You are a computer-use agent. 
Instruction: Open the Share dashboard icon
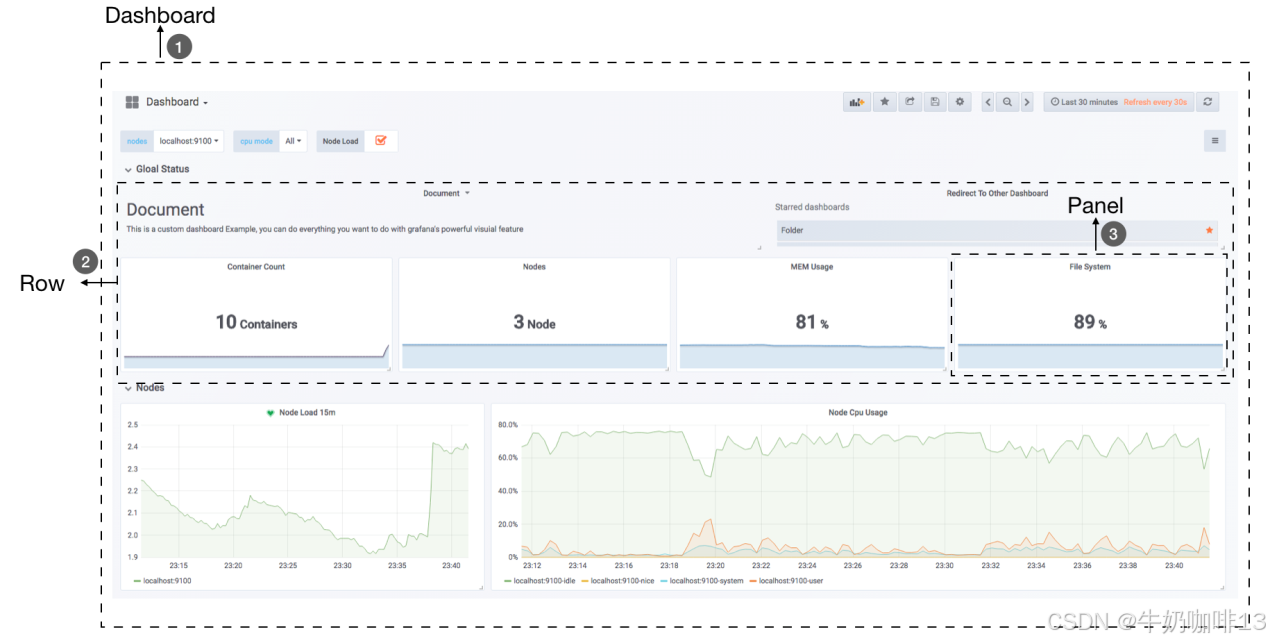click(910, 102)
